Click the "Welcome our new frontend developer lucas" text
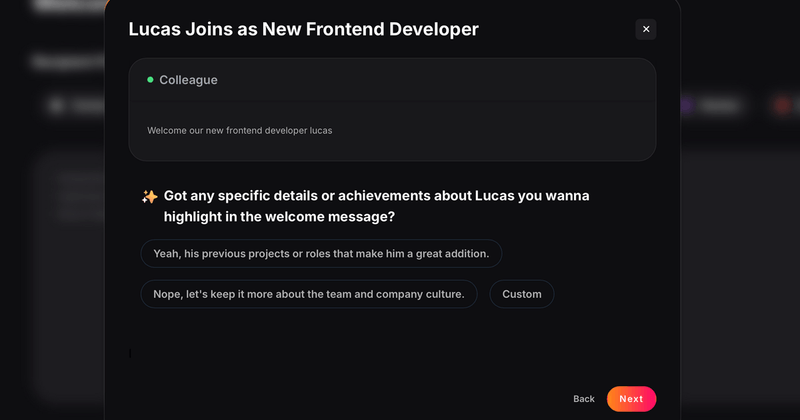This screenshot has height=420, width=800. coord(240,130)
